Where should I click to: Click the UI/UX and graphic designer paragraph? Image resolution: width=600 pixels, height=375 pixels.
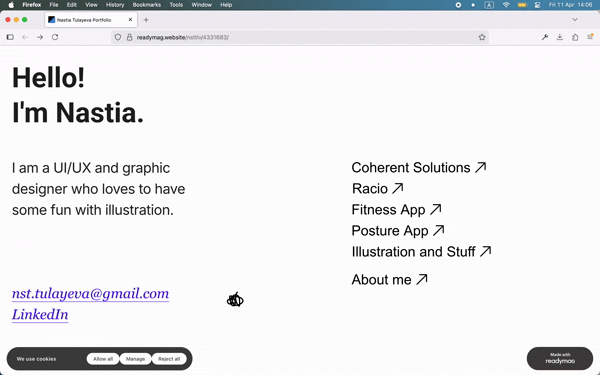click(x=98, y=189)
